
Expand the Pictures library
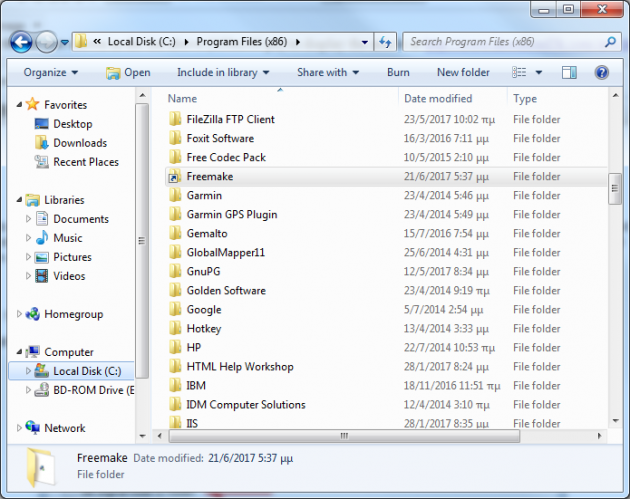(x=28, y=256)
